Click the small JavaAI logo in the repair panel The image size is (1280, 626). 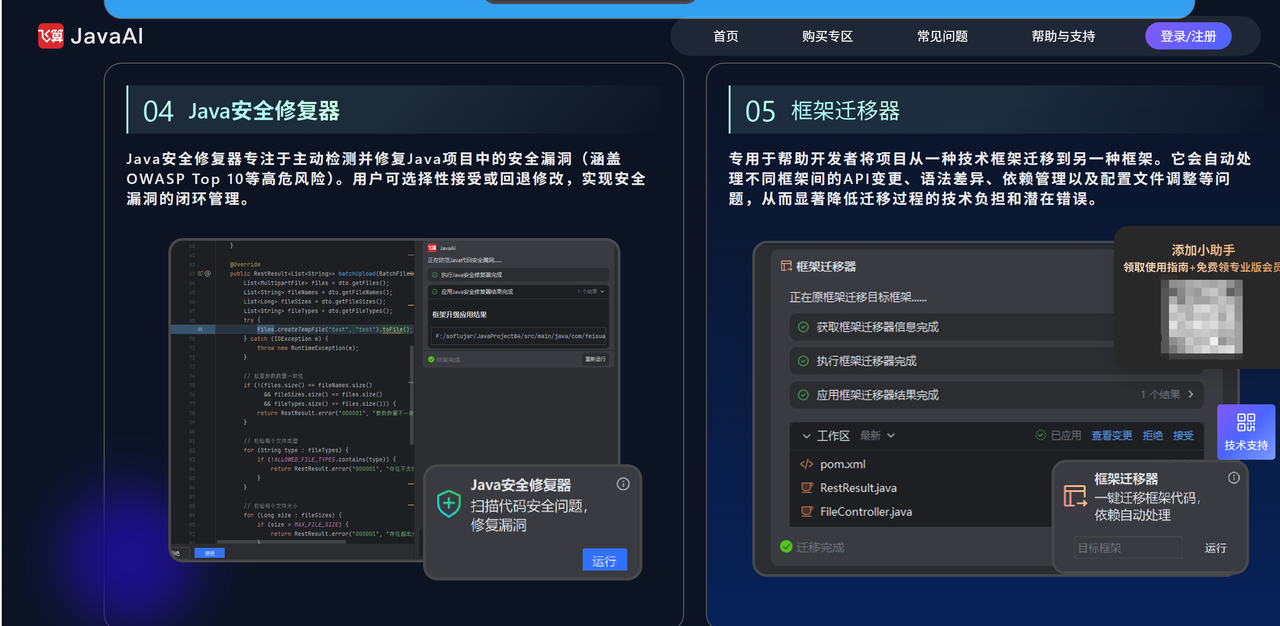click(x=433, y=248)
